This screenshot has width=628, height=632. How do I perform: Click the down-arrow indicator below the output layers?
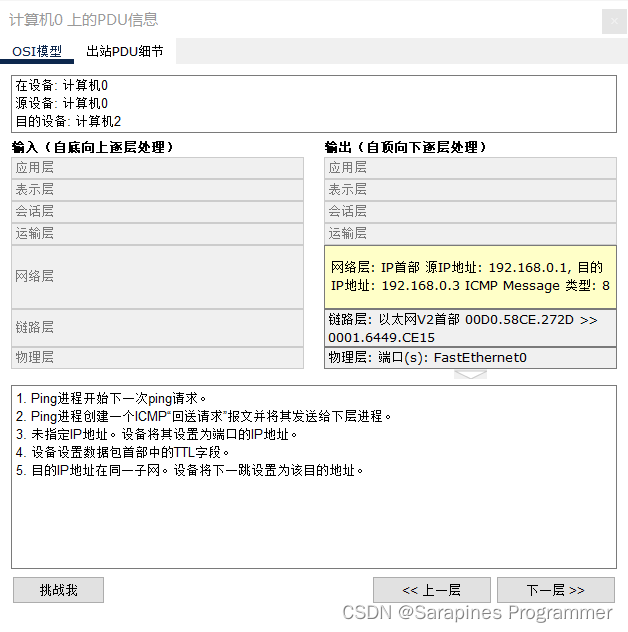(x=470, y=375)
